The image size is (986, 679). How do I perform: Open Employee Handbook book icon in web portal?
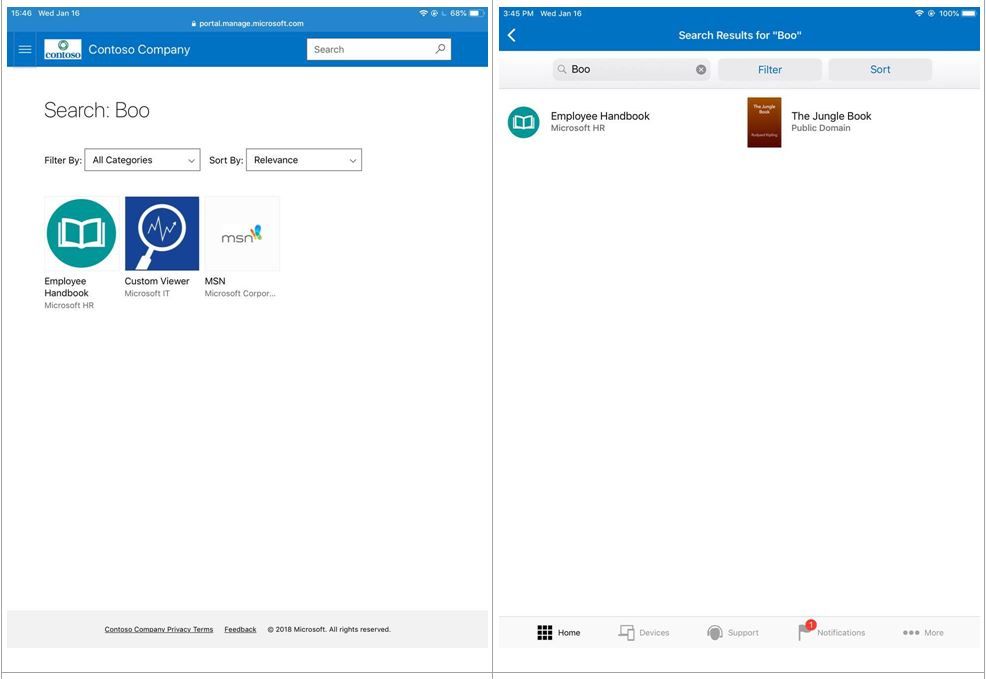[x=81, y=233]
